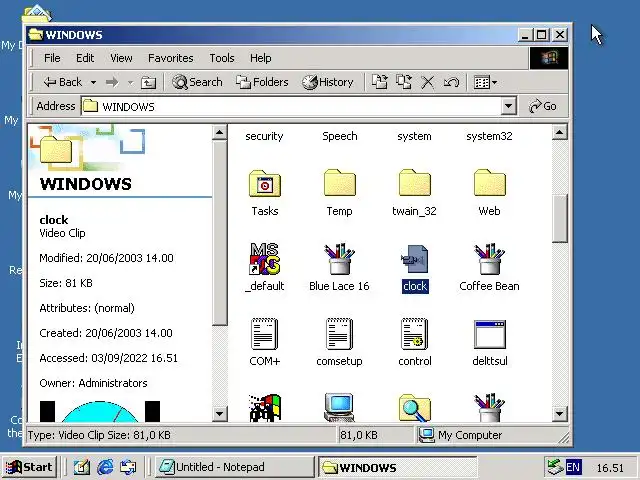Click the WINDOWS taskbar button
The height and width of the screenshot is (480, 640).
tap(398, 467)
